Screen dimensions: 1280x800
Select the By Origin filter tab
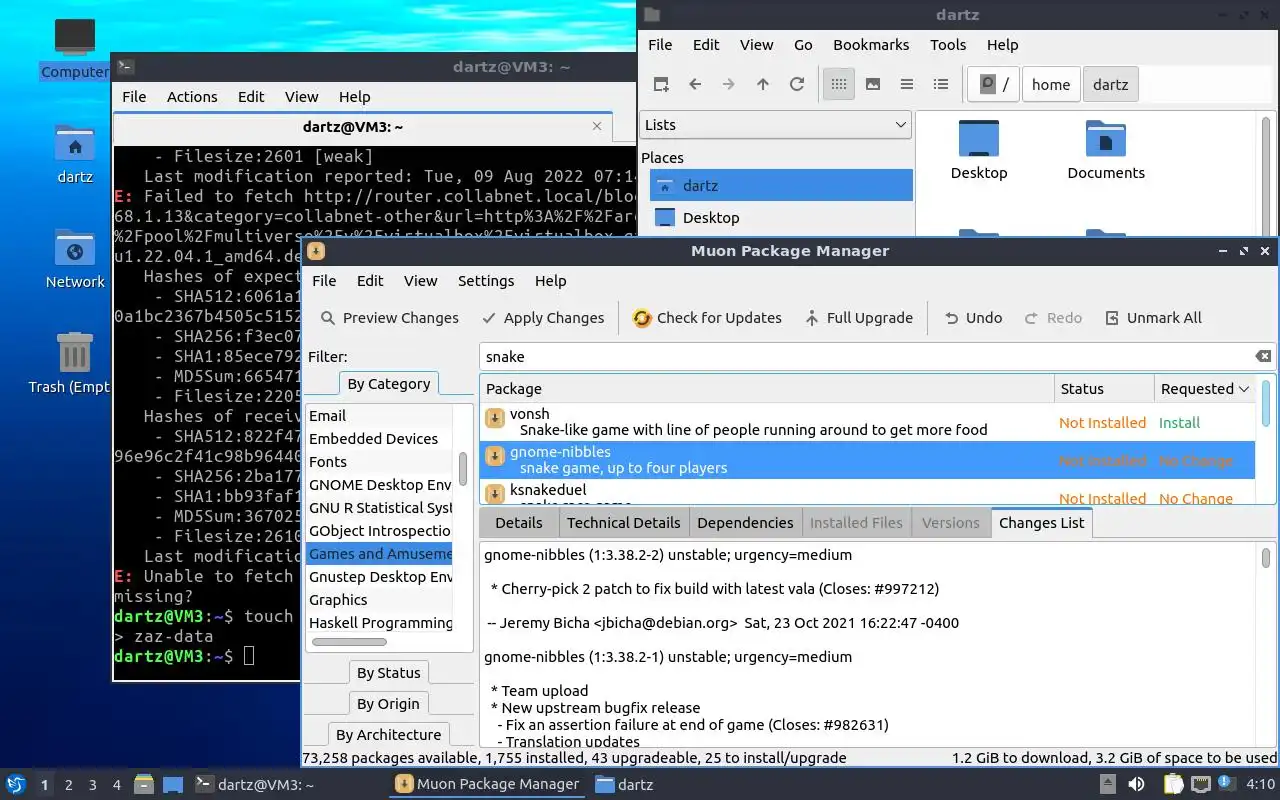(389, 704)
